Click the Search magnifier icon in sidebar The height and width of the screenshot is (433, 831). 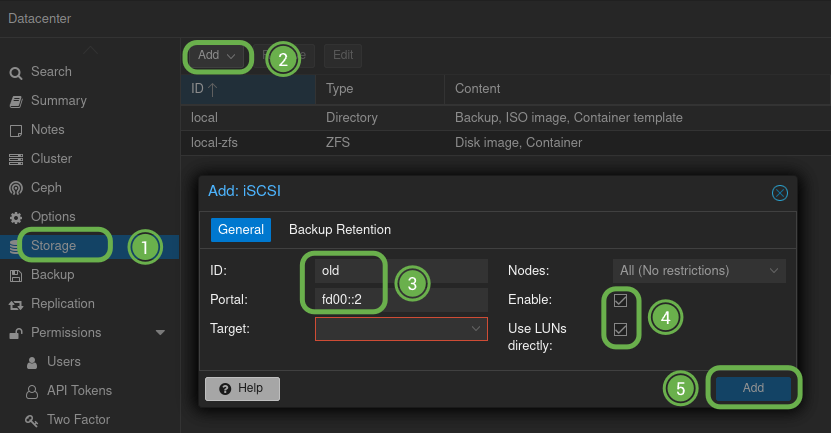pos(16,73)
